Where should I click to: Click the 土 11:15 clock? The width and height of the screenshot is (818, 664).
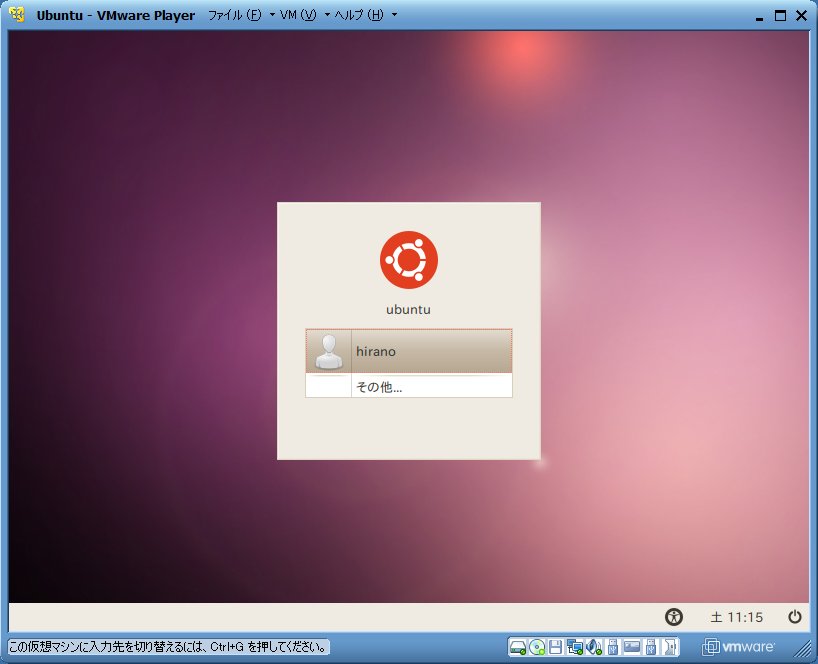click(x=736, y=618)
